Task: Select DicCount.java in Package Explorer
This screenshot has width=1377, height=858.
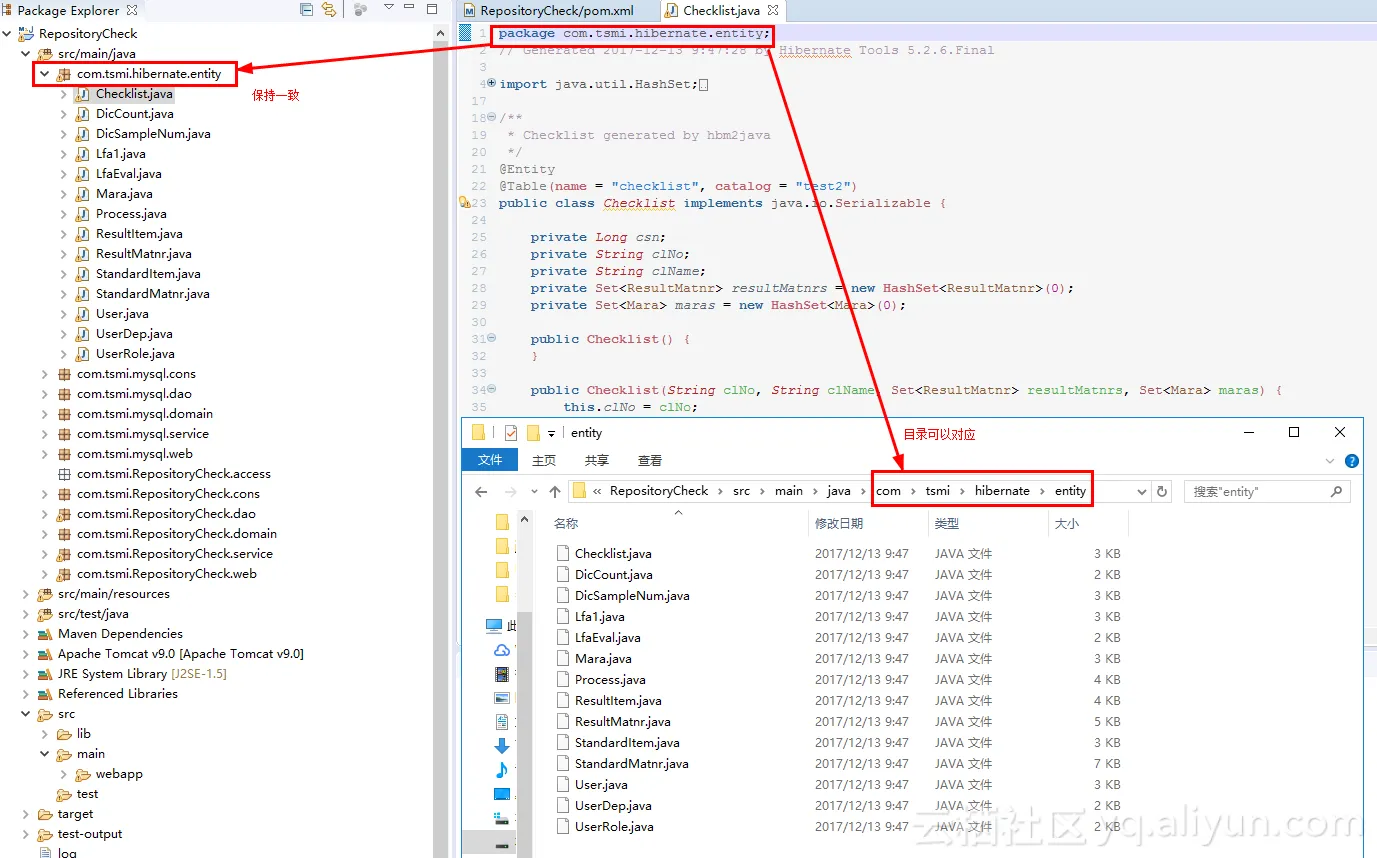Action: [134, 114]
